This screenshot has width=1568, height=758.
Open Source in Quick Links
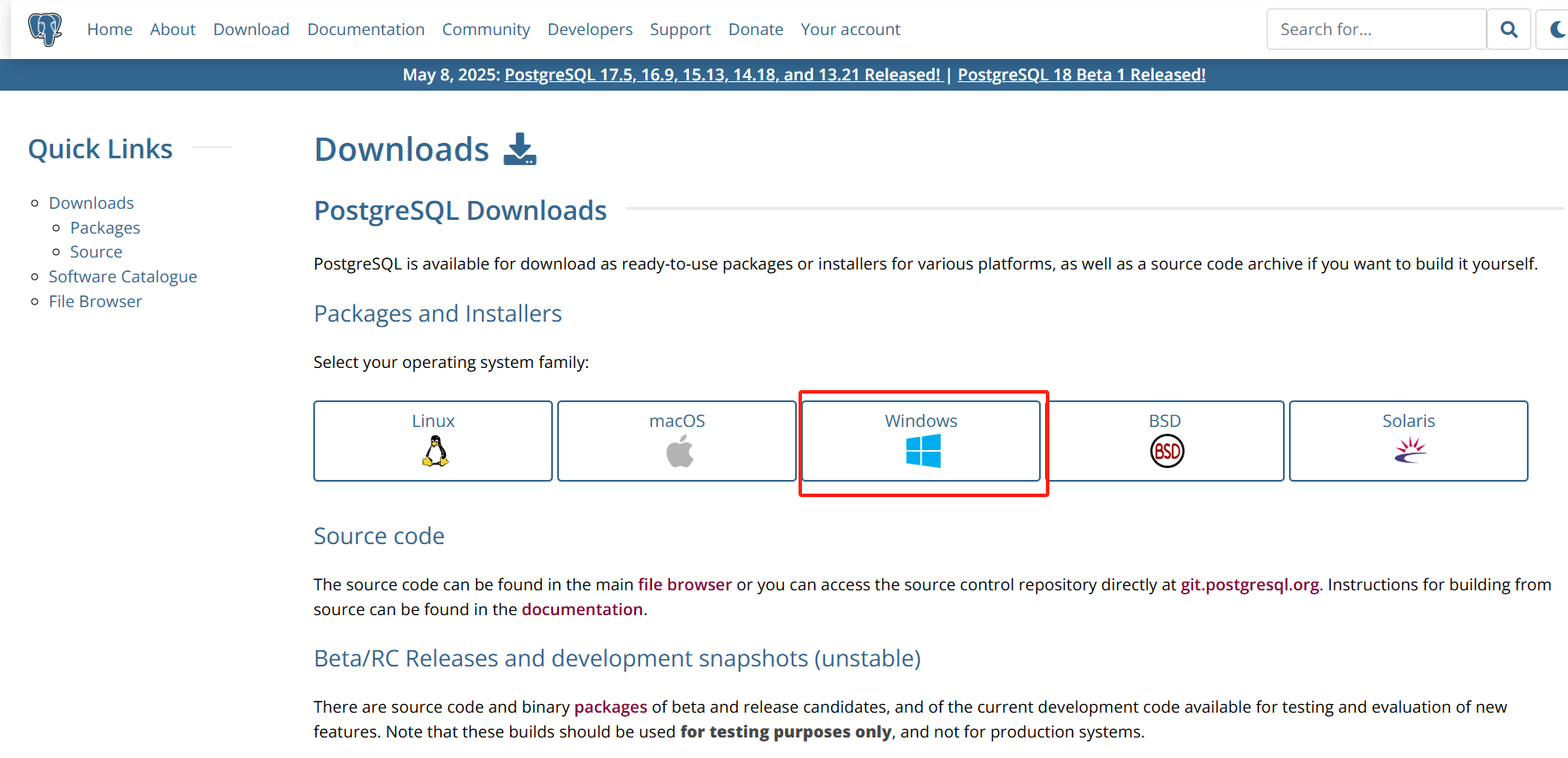point(96,252)
